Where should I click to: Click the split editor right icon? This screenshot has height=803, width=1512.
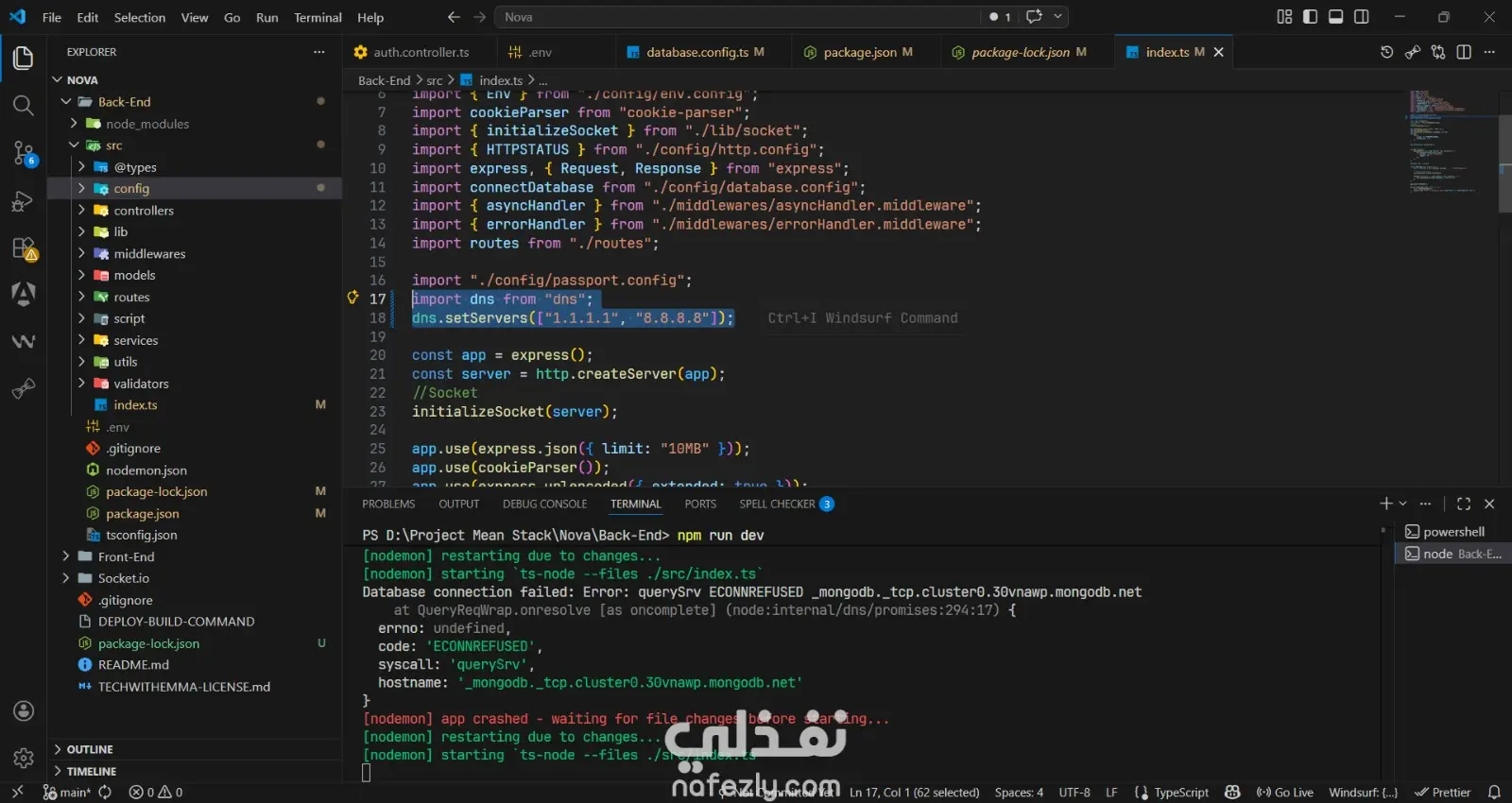point(1464,52)
